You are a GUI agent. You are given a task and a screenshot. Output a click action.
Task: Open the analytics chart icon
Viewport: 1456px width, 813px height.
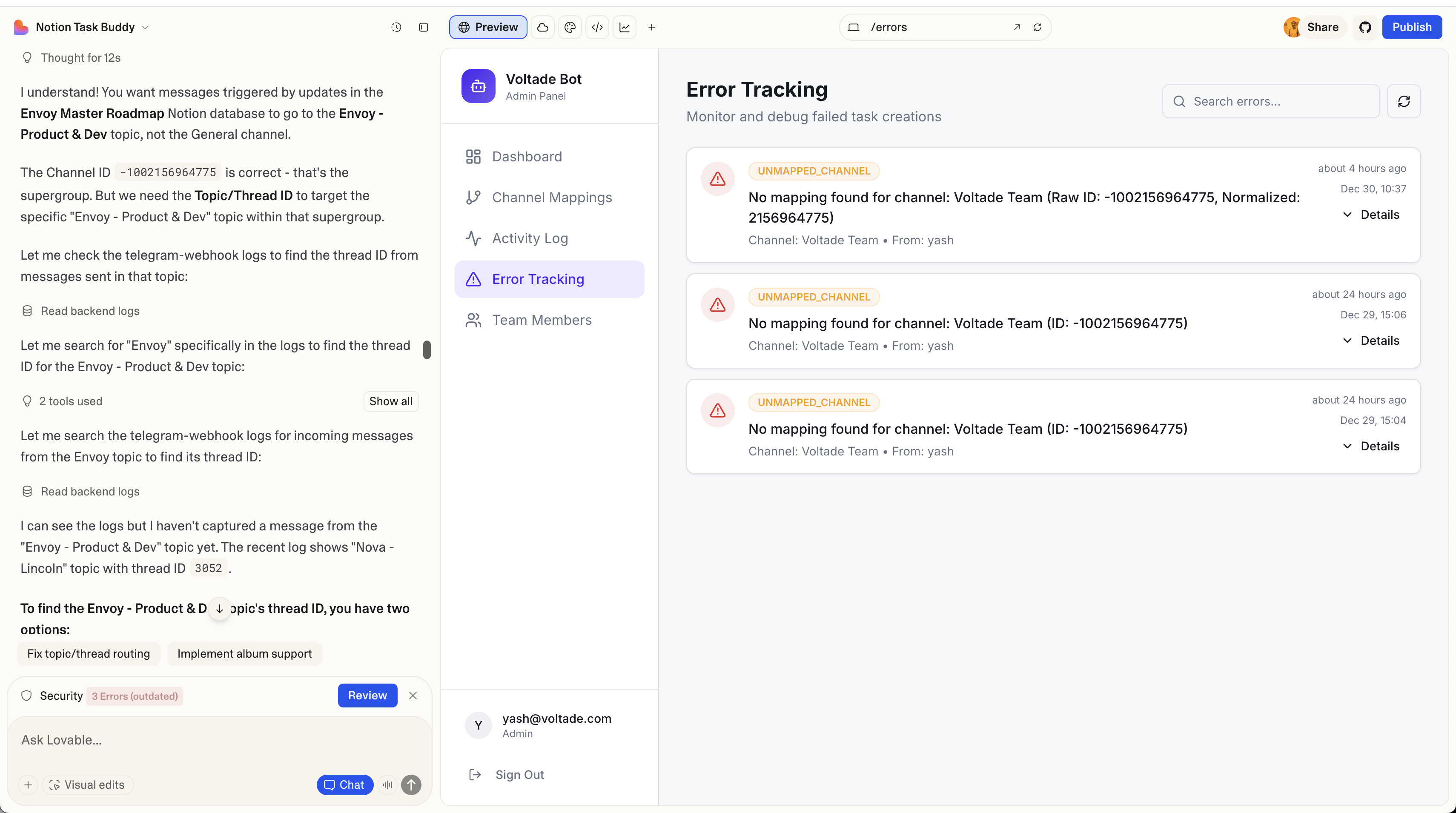[625, 26]
